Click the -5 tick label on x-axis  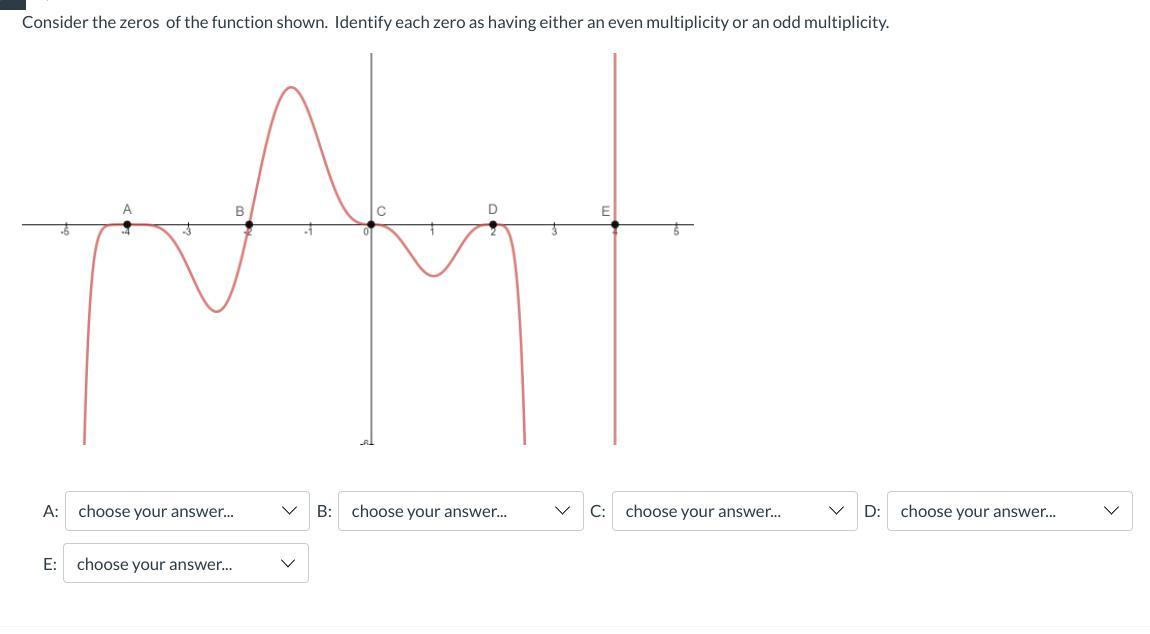(66, 232)
